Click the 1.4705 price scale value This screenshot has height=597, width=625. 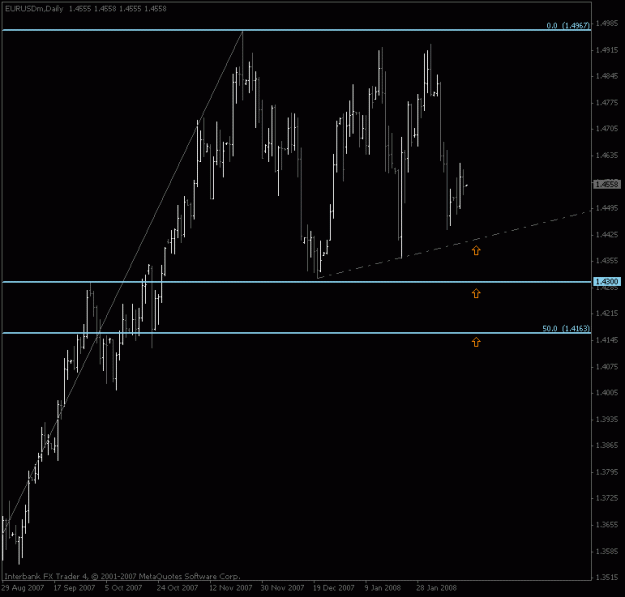point(607,129)
